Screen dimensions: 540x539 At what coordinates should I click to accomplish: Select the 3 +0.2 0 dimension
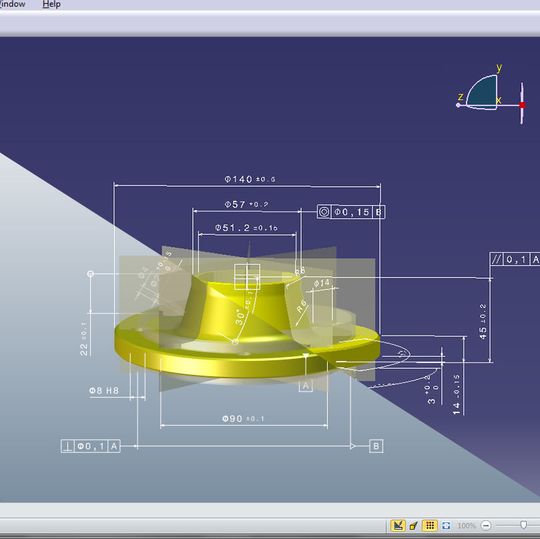pyautogui.click(x=433, y=390)
